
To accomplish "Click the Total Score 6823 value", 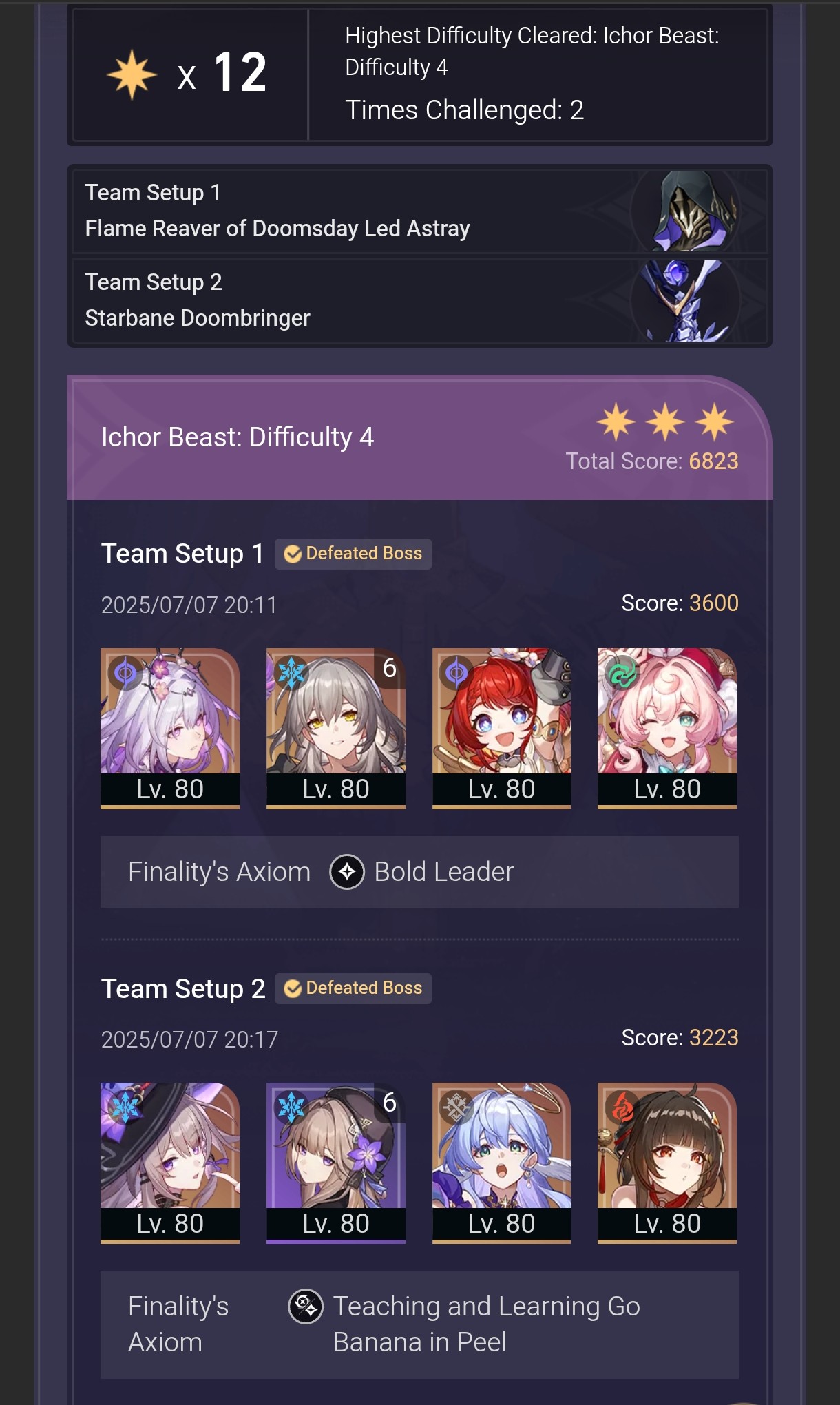I will point(713,461).
